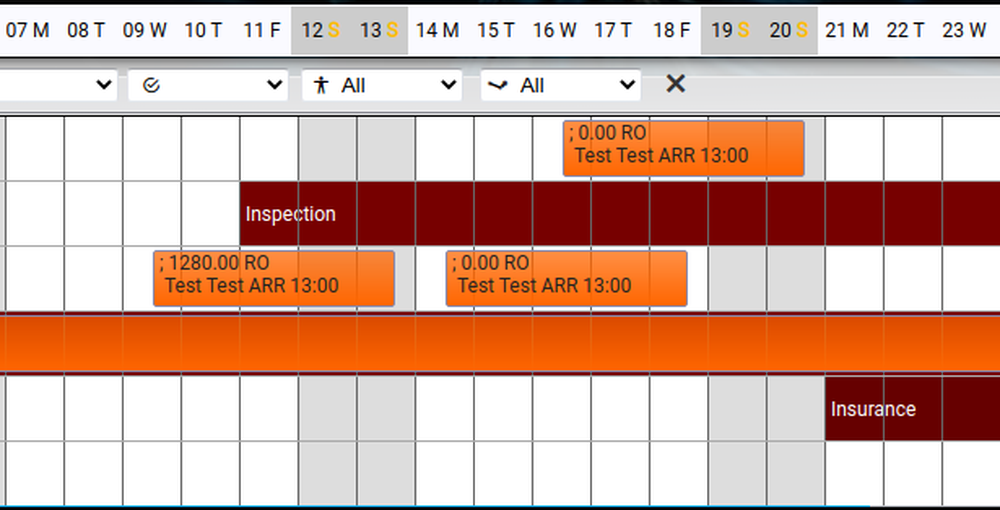Open the partially visible leftmost dropdown

[x=57, y=85]
